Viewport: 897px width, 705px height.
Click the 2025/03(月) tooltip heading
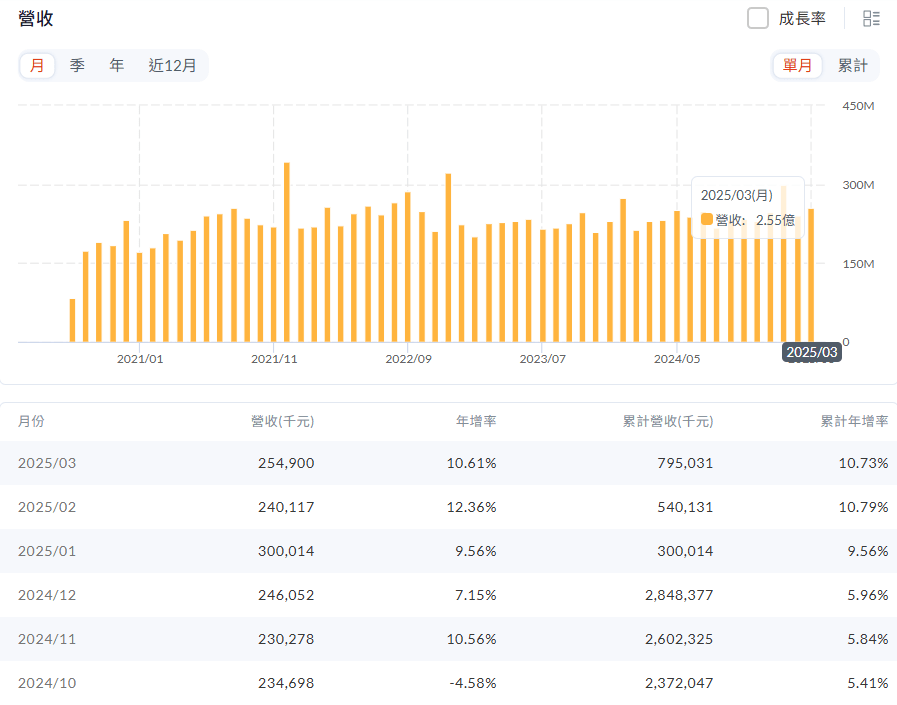[737, 195]
